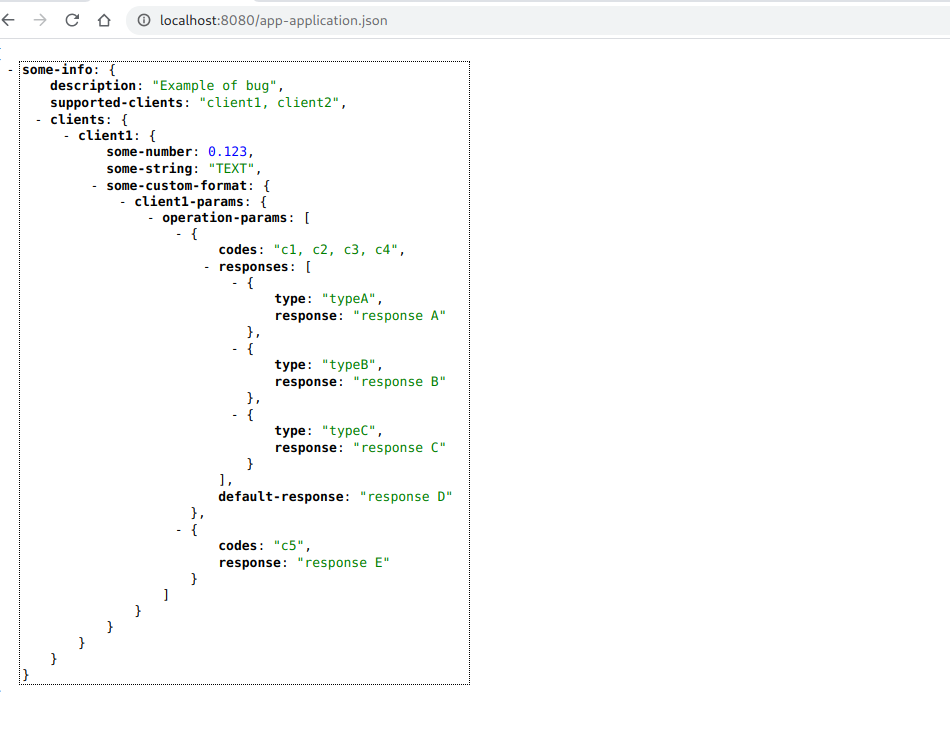Select the "c5" codes value
The image size is (950, 752).
pos(289,546)
